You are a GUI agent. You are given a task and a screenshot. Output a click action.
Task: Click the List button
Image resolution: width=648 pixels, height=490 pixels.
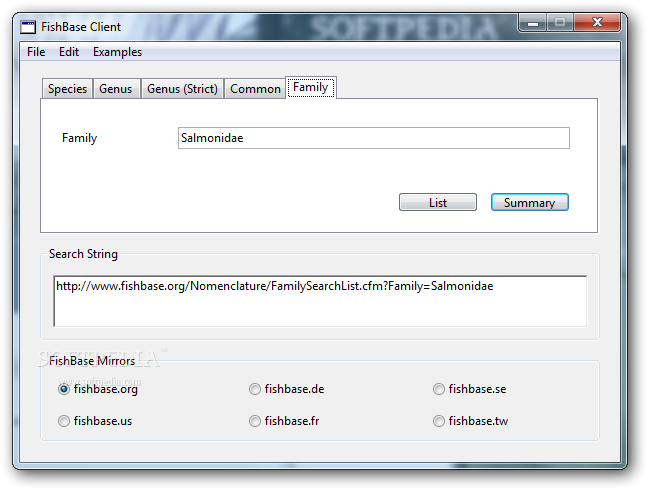tap(438, 202)
